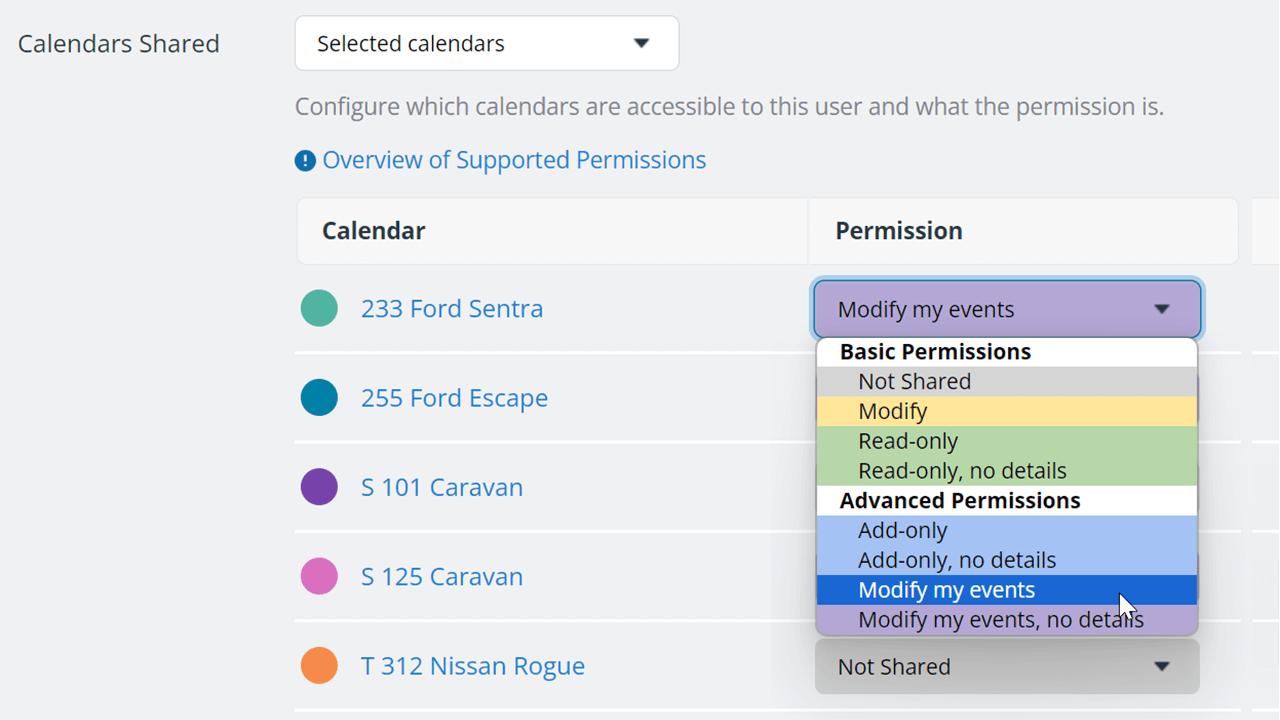Viewport: 1280px width, 720px height.
Task: Open the S 101 Caravan calendar link
Action: (442, 487)
